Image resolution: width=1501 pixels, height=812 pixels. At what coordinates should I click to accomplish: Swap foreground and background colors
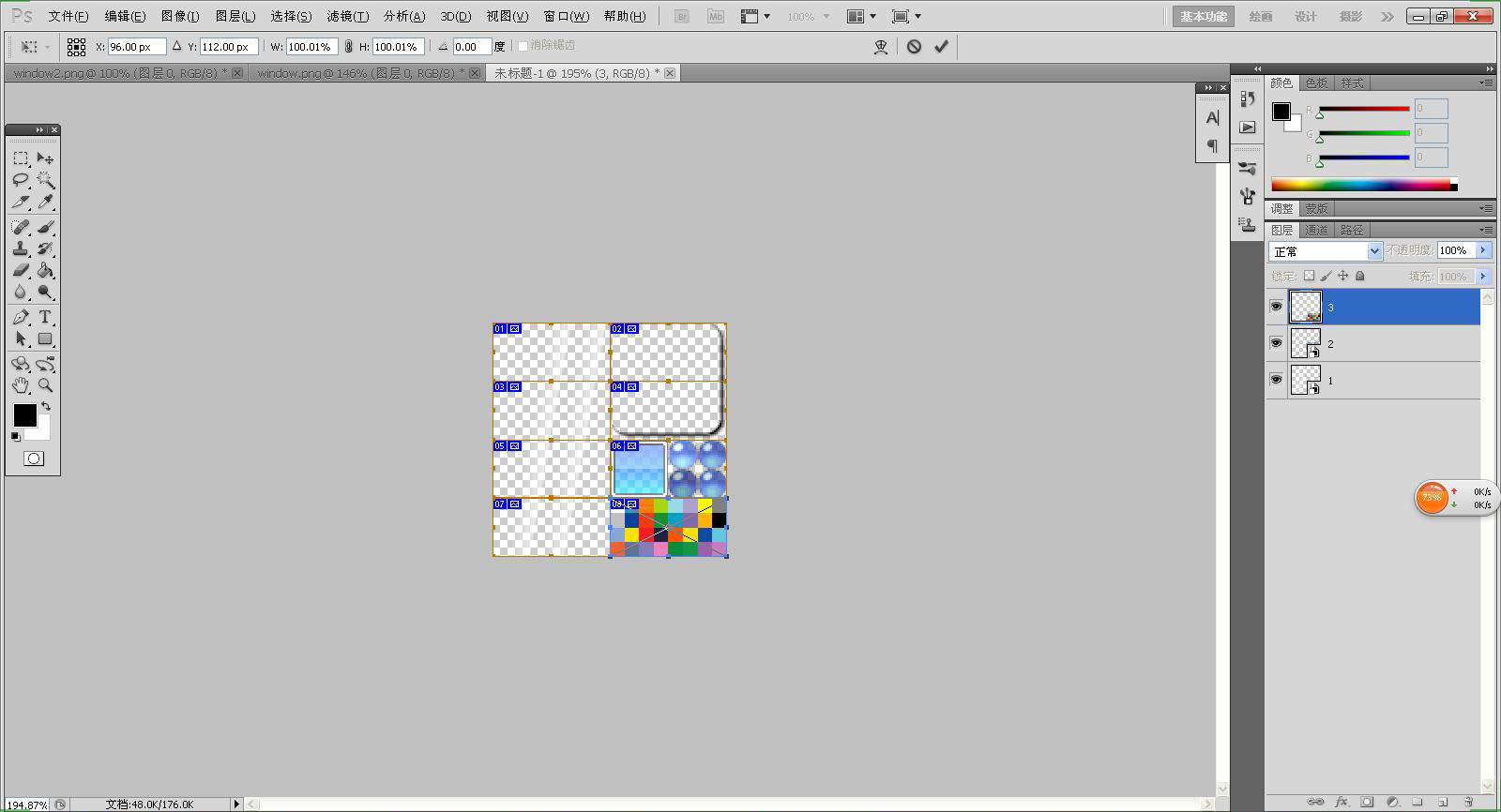pyautogui.click(x=46, y=407)
